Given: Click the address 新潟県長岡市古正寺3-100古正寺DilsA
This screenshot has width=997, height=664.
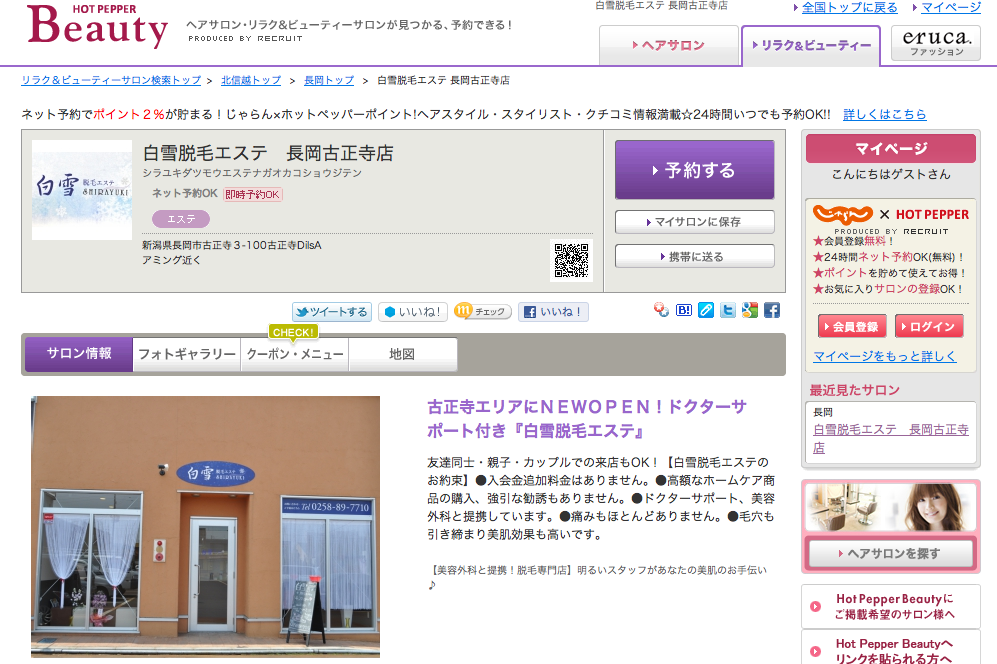Looking at the screenshot, I should (x=231, y=246).
